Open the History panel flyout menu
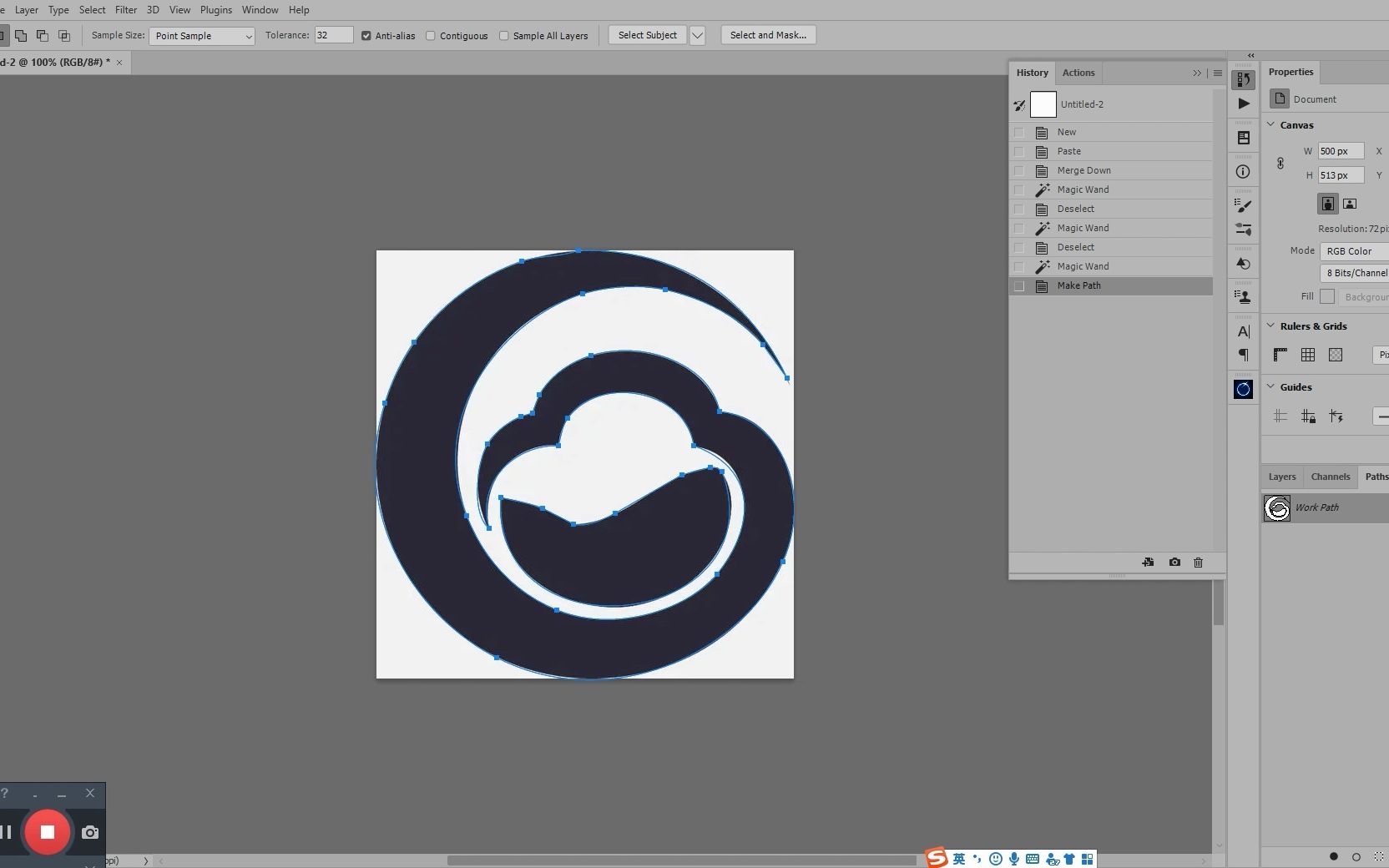 1217,73
